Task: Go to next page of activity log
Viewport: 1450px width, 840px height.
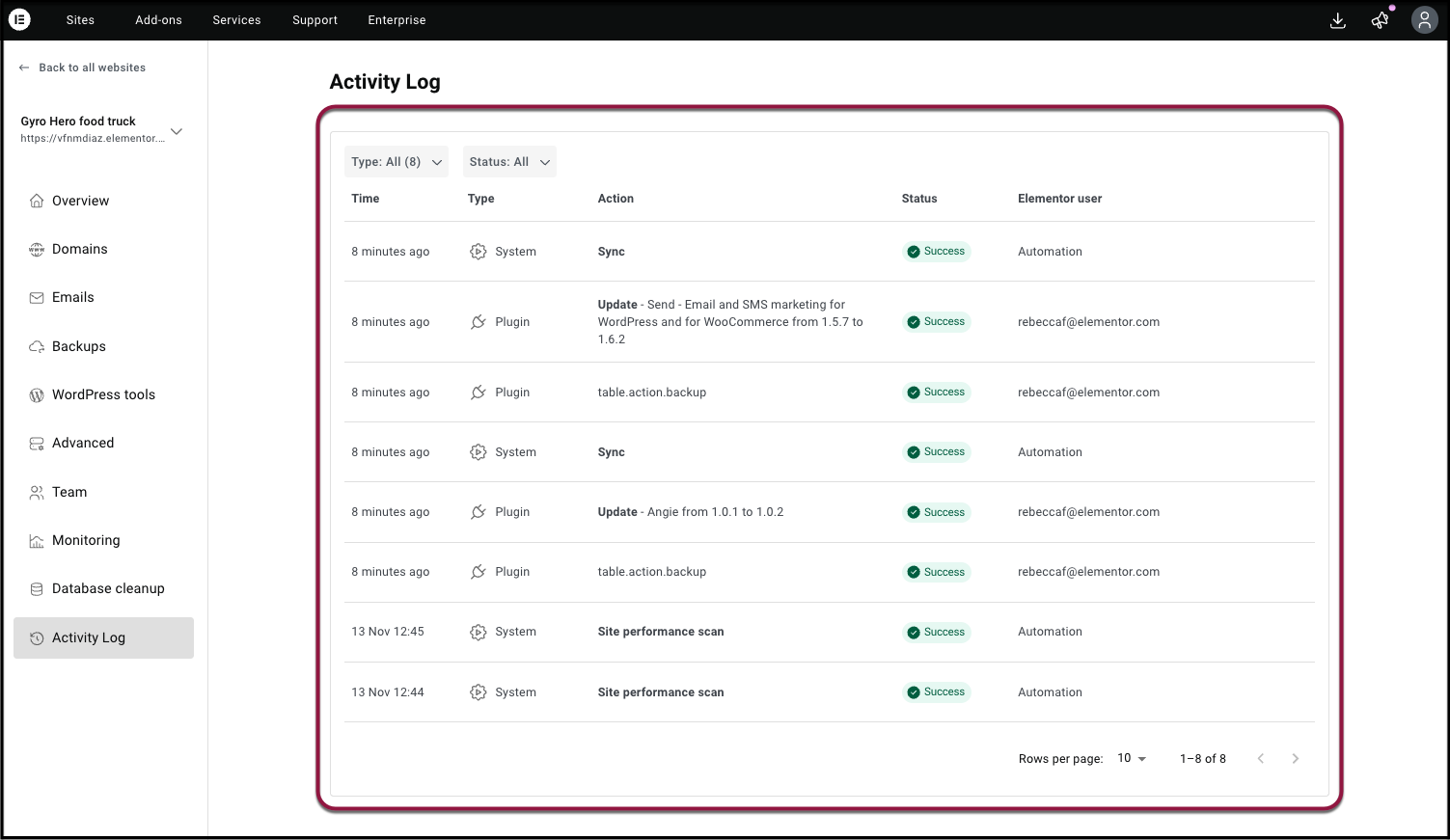Action: pos(1295,759)
